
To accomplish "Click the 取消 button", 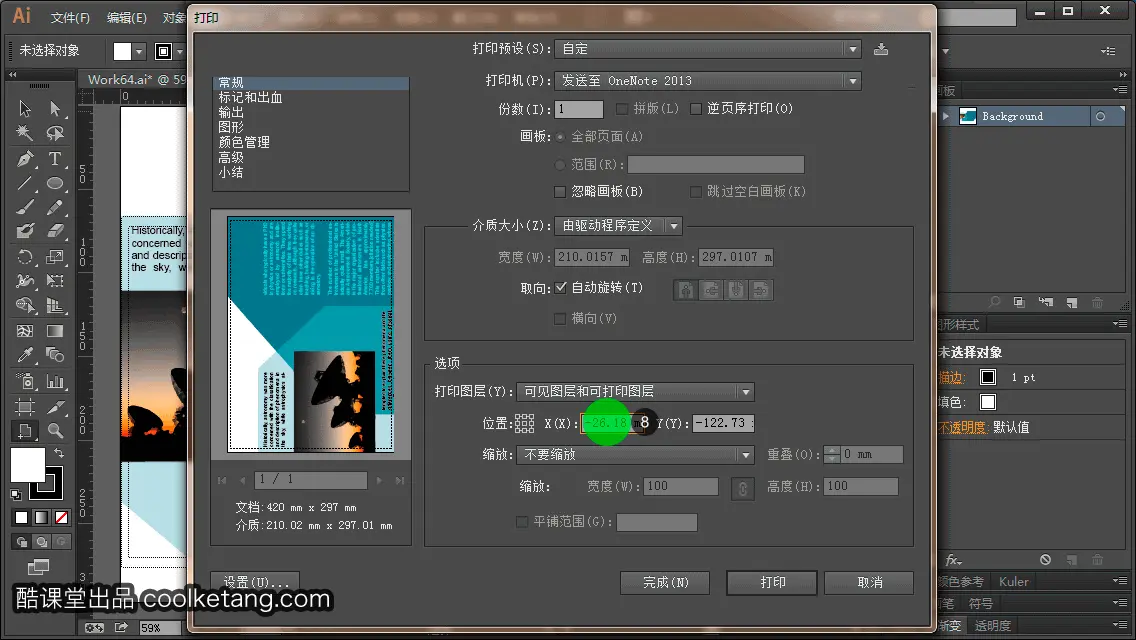I will coord(869,583).
